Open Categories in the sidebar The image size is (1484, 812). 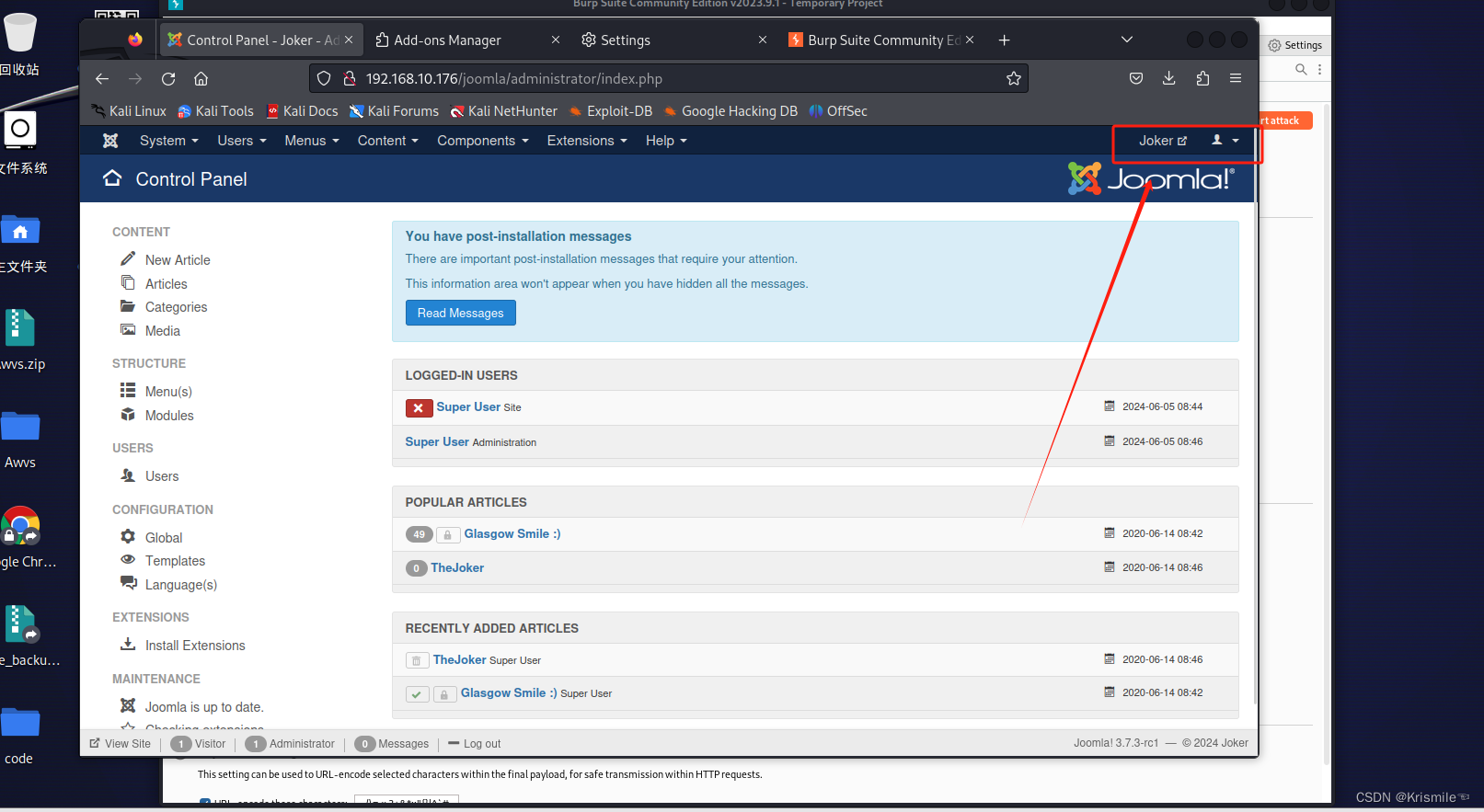point(177,307)
